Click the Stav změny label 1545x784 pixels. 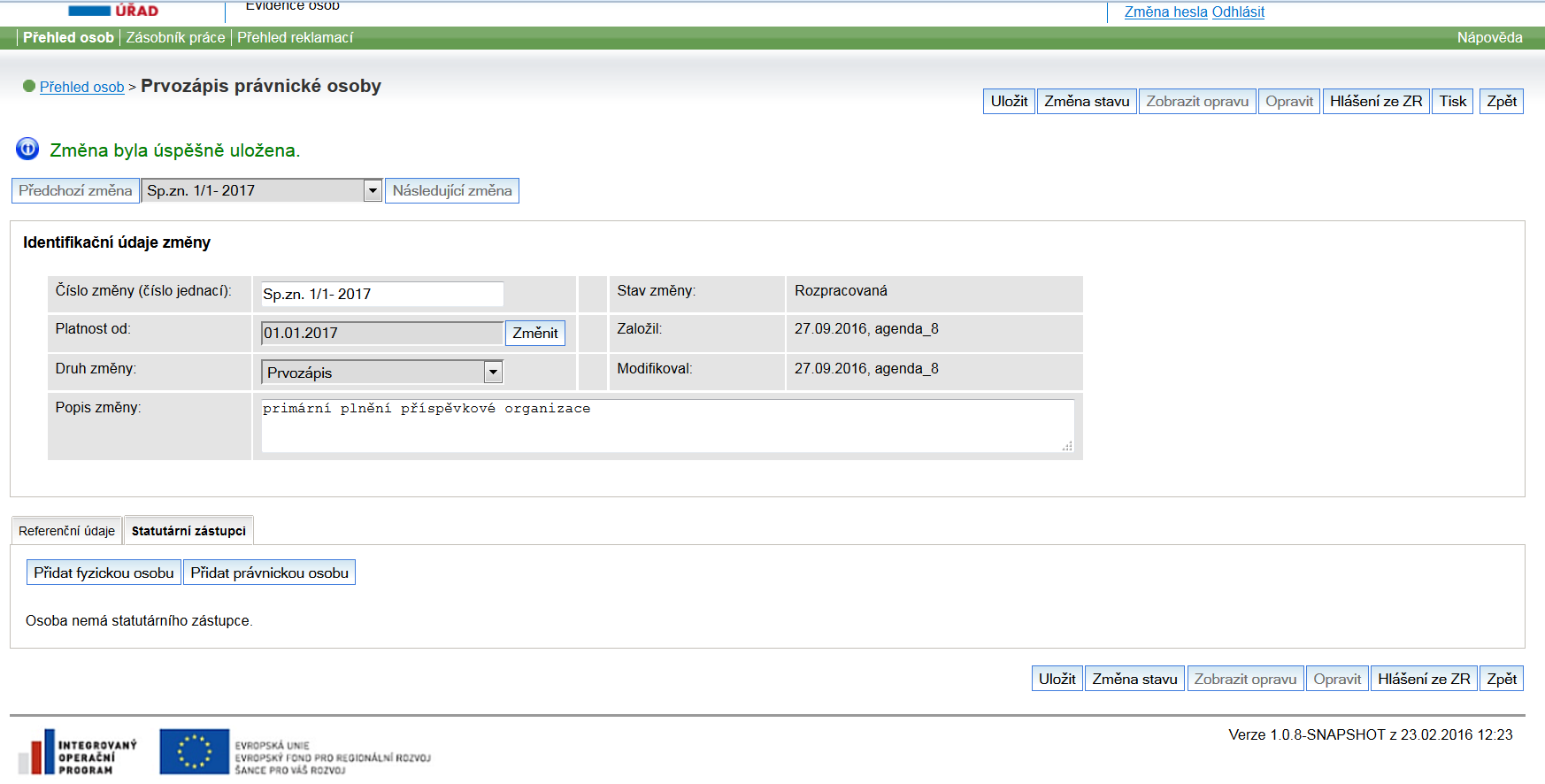pos(656,290)
